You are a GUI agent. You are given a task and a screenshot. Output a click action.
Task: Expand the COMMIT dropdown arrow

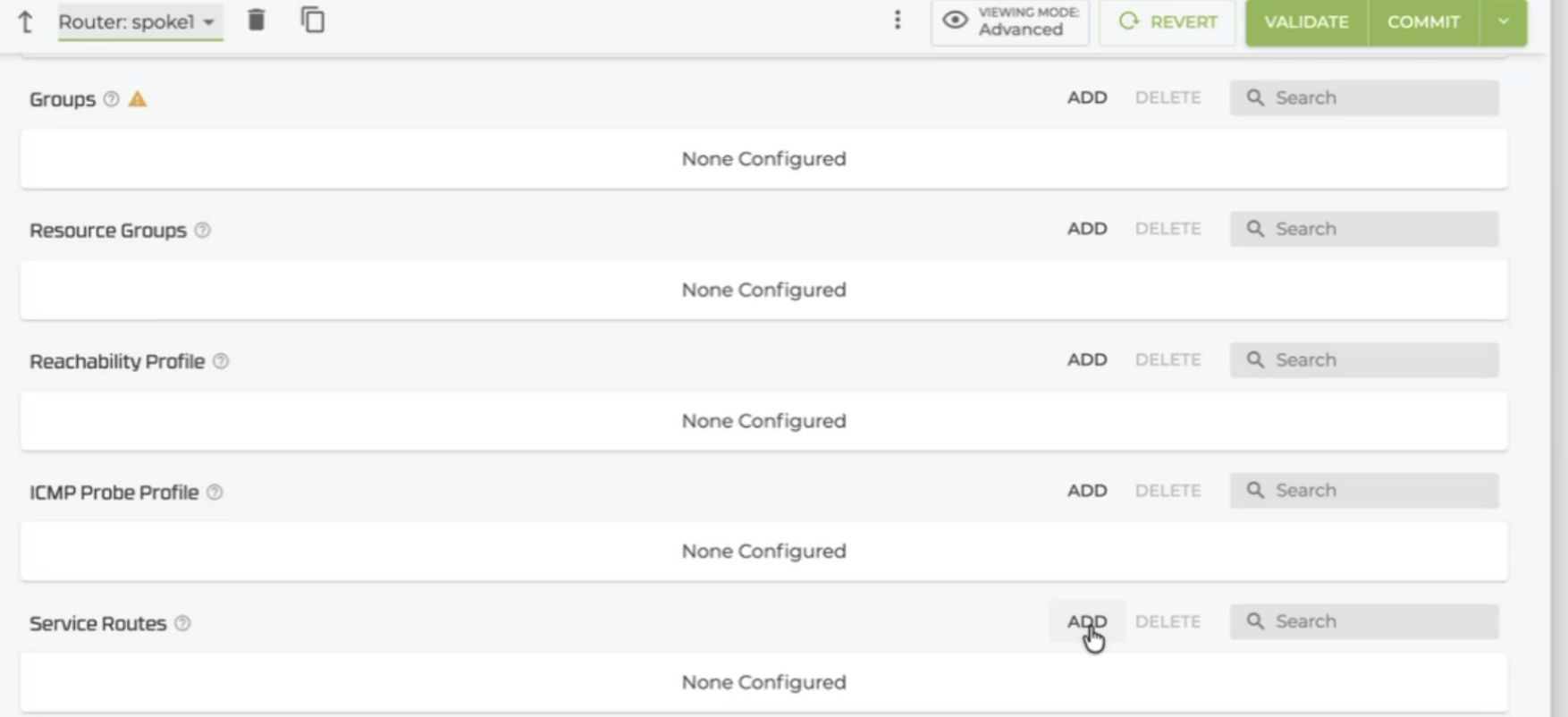[1504, 21]
